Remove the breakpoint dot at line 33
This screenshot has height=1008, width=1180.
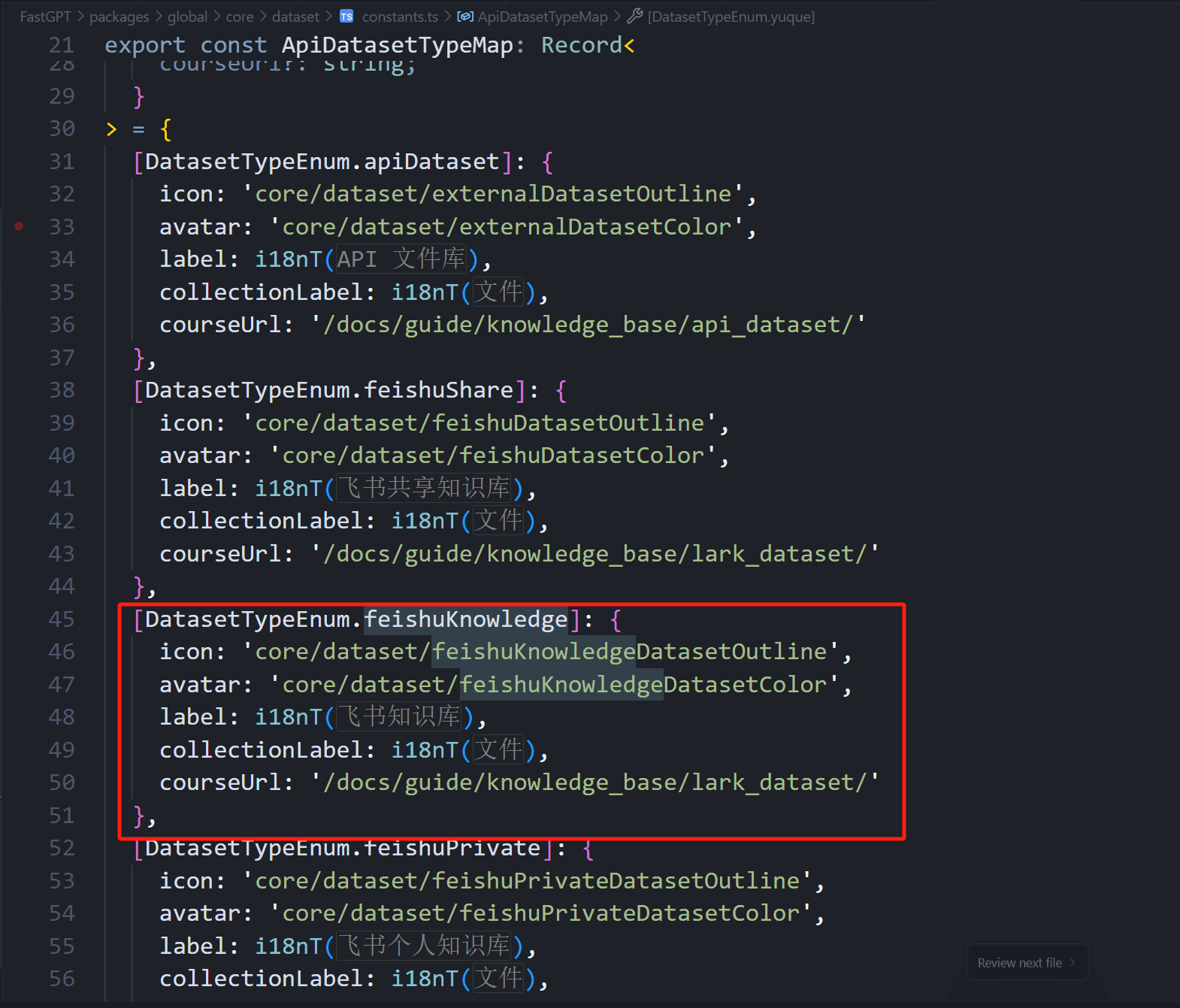[x=19, y=226]
